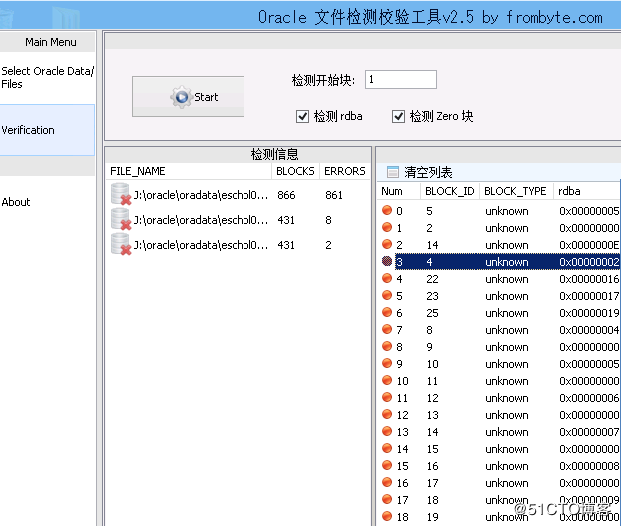Click the 清空列表 list icon
621x526 pixels.
point(393,172)
